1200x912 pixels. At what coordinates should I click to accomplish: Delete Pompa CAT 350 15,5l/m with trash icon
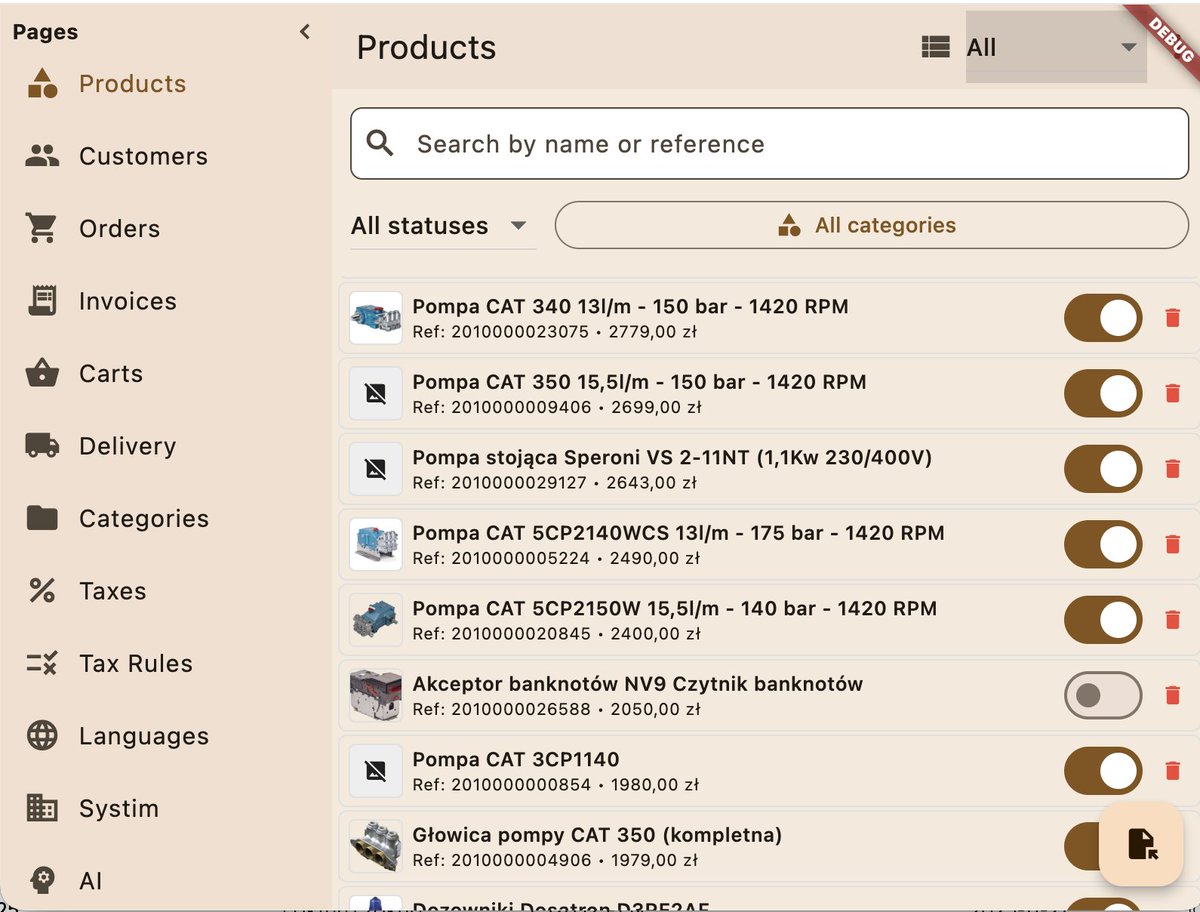pyautogui.click(x=1173, y=393)
